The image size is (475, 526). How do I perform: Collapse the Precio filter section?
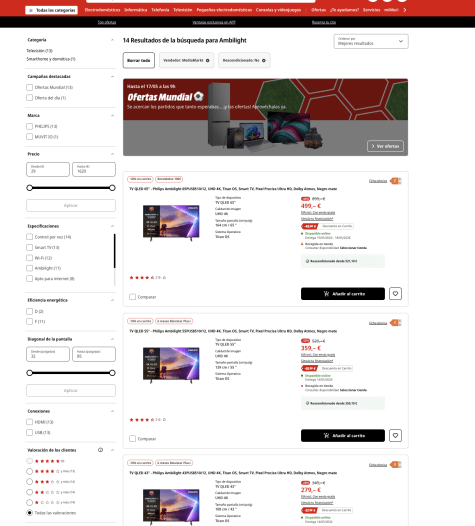point(112,154)
